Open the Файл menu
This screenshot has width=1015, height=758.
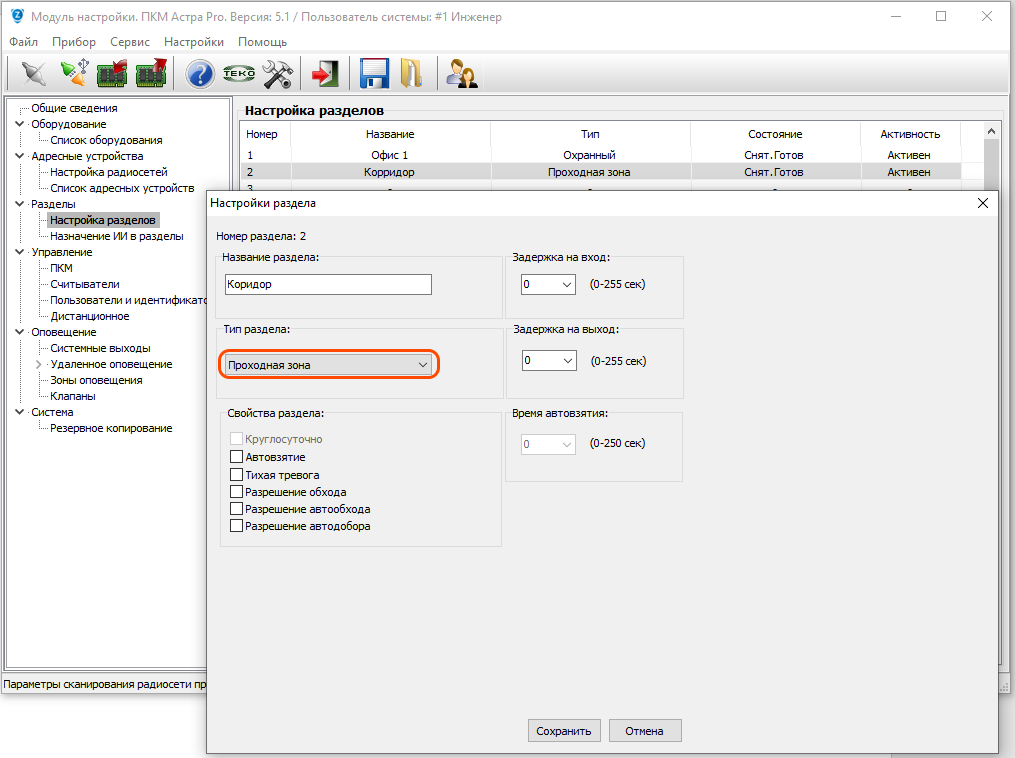23,41
